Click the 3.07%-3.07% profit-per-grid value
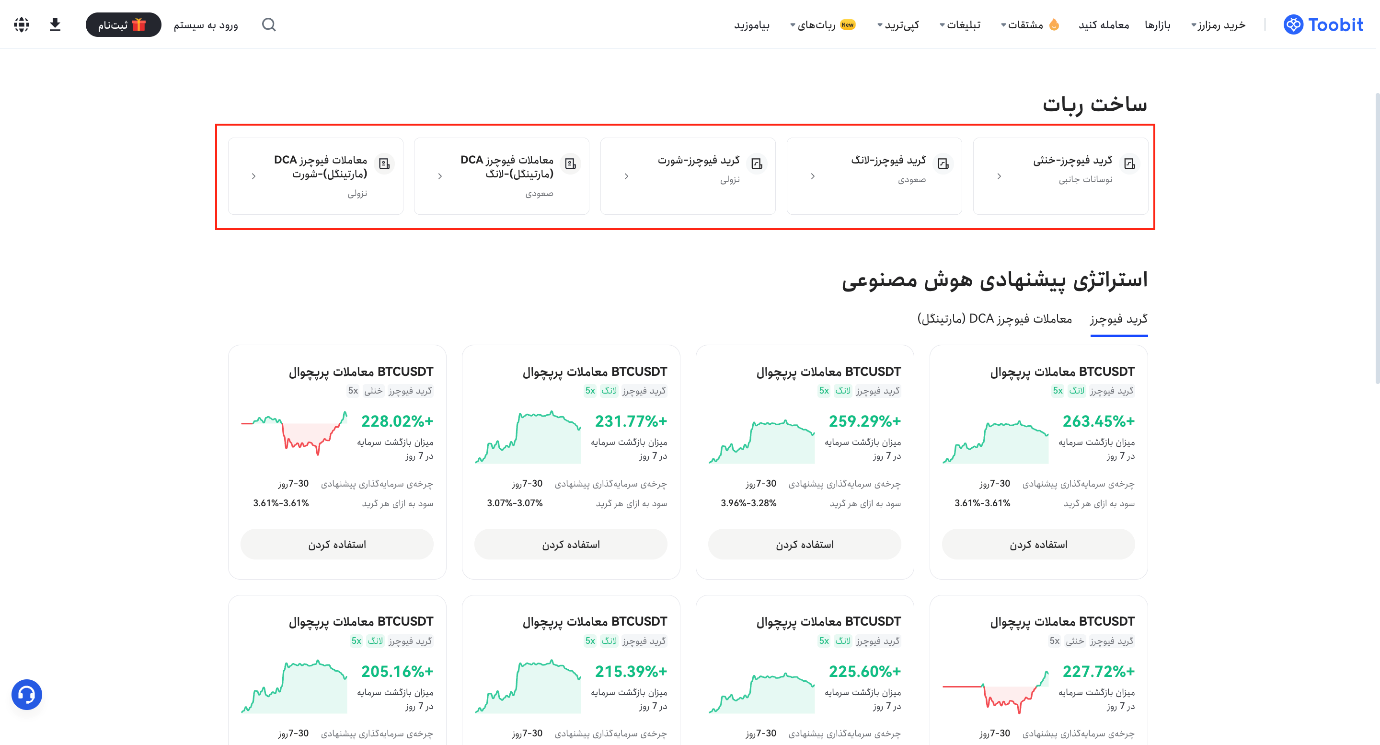This screenshot has width=1380, height=745. pyautogui.click(x=515, y=503)
